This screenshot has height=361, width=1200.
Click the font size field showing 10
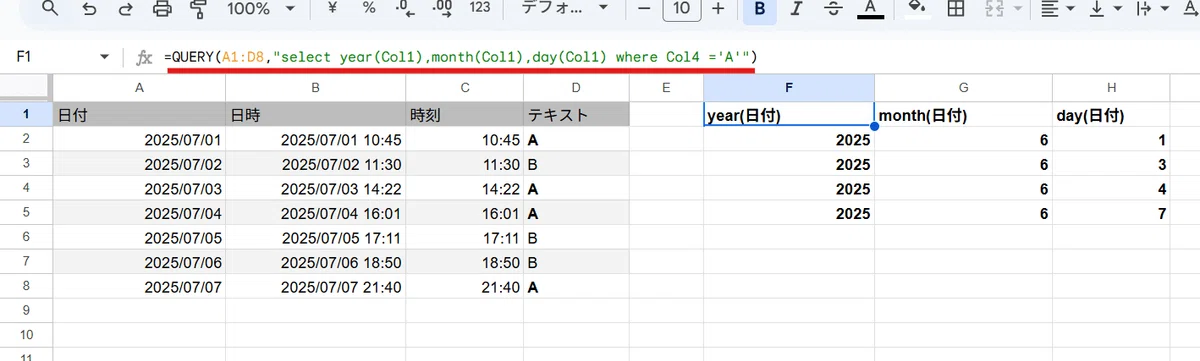pyautogui.click(x=681, y=9)
